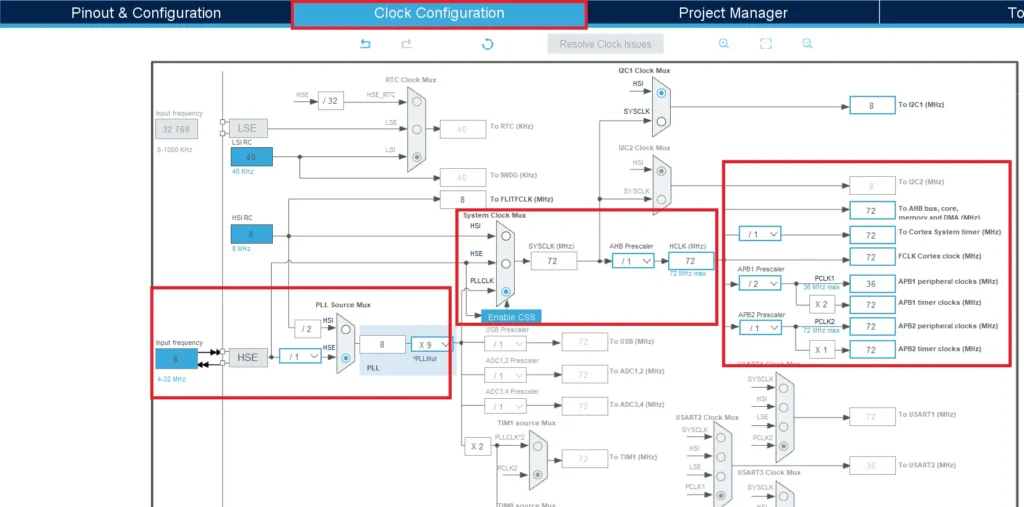Click the FCLK Cortex clock value box
This screenshot has height=507, width=1024.
pyautogui.click(x=872, y=257)
